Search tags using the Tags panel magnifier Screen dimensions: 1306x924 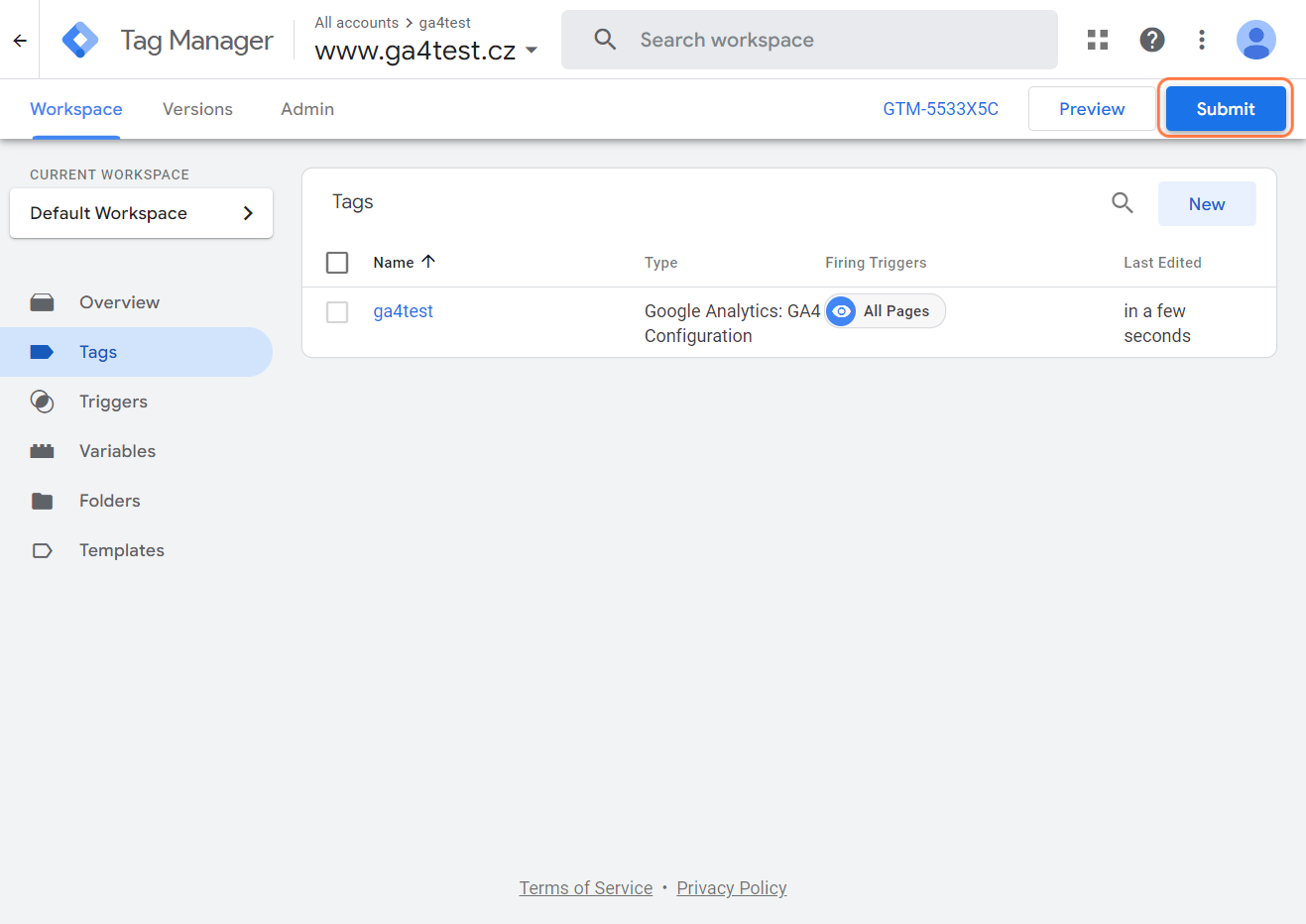[1123, 203]
